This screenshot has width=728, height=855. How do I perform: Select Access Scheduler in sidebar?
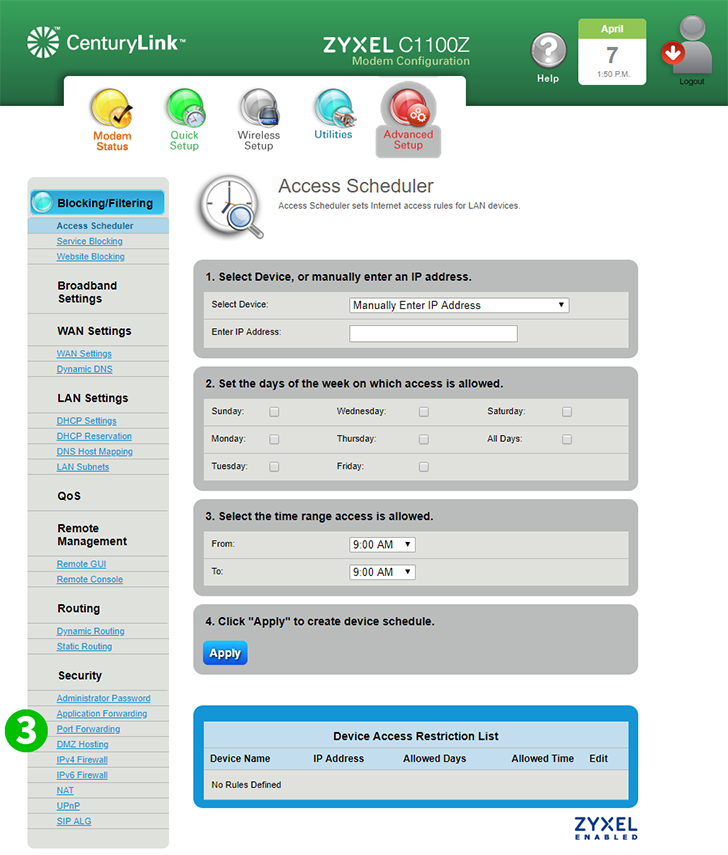coord(95,226)
